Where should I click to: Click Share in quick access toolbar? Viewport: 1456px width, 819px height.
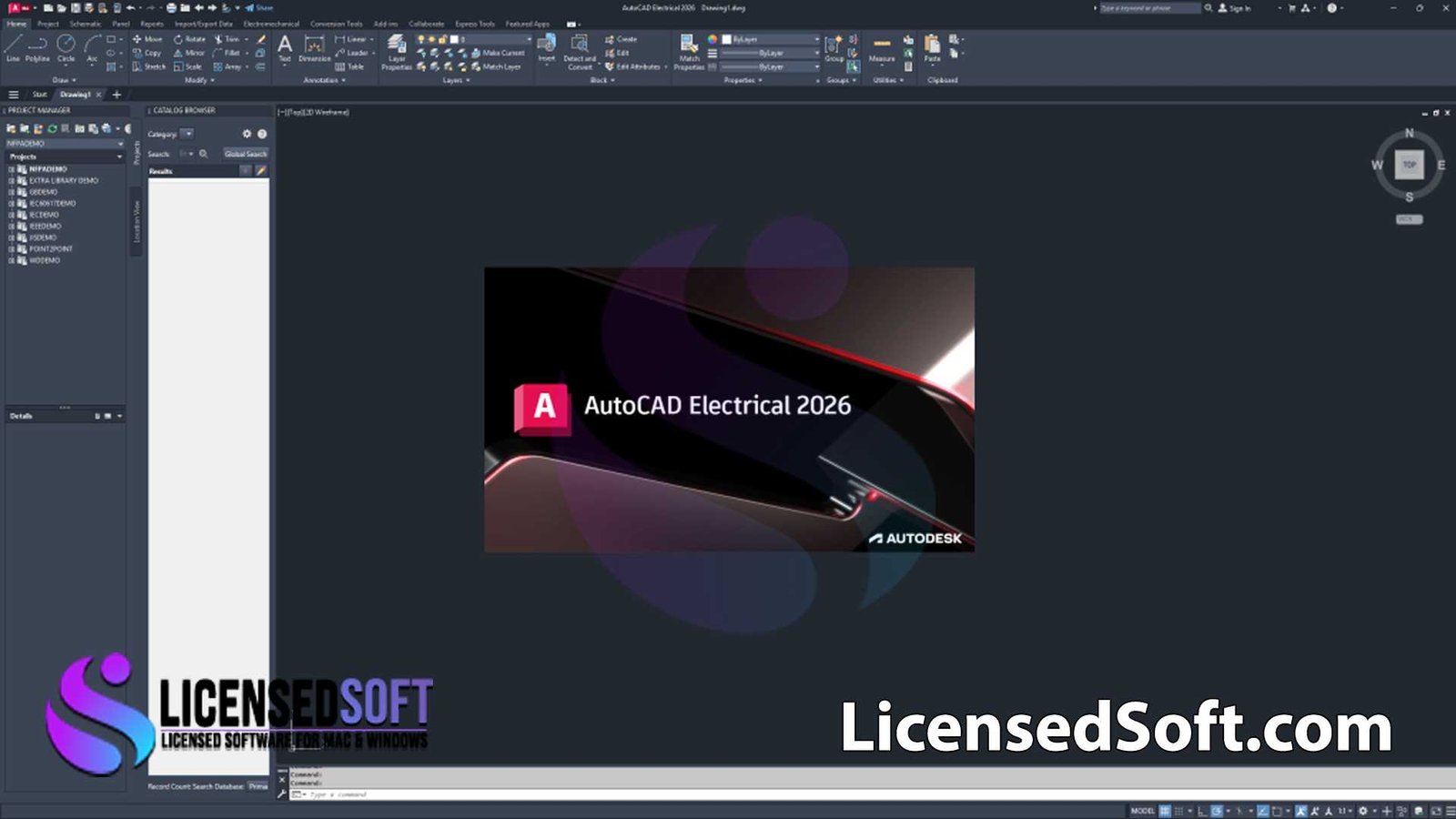point(259,7)
